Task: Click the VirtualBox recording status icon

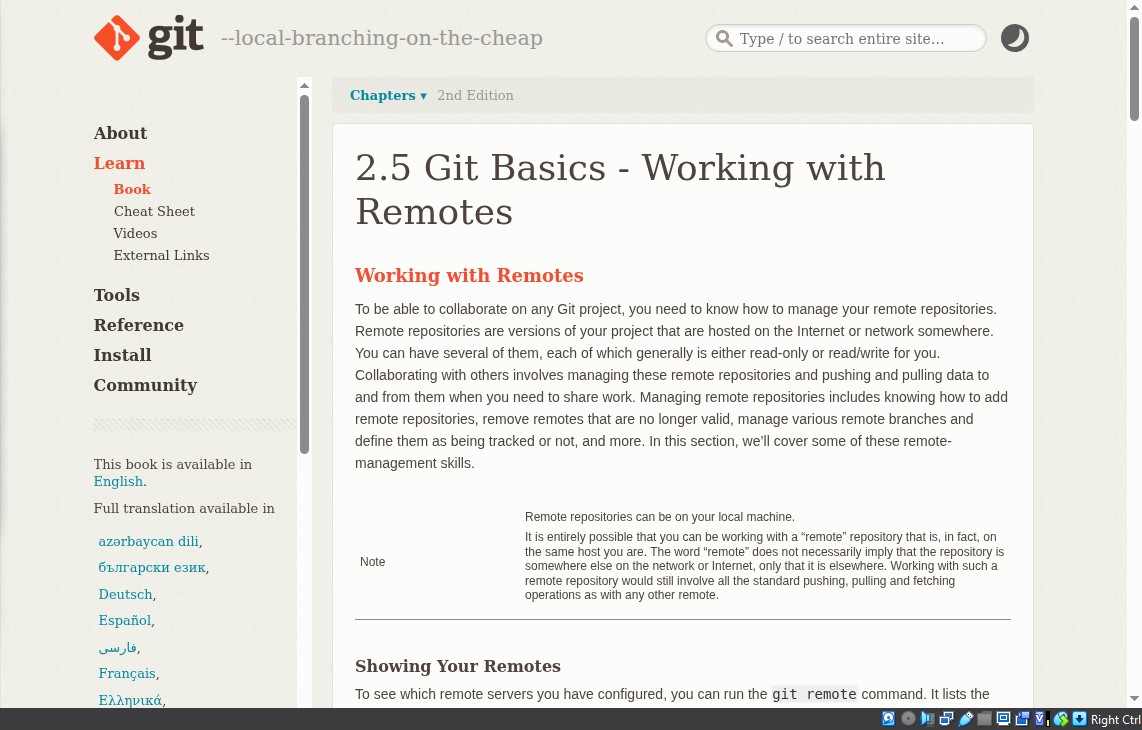Action: point(1023,718)
